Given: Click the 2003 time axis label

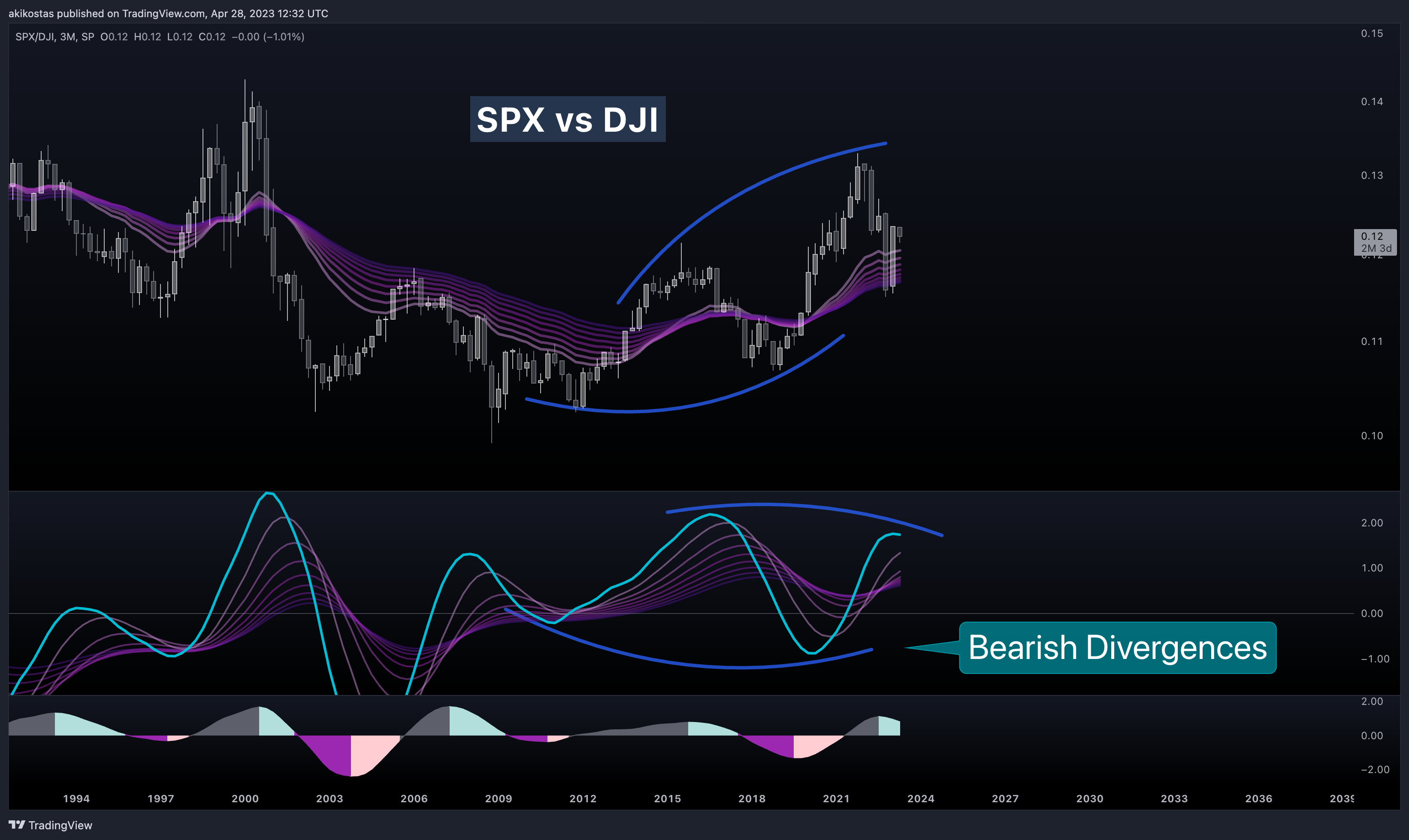Looking at the screenshot, I should 330,798.
